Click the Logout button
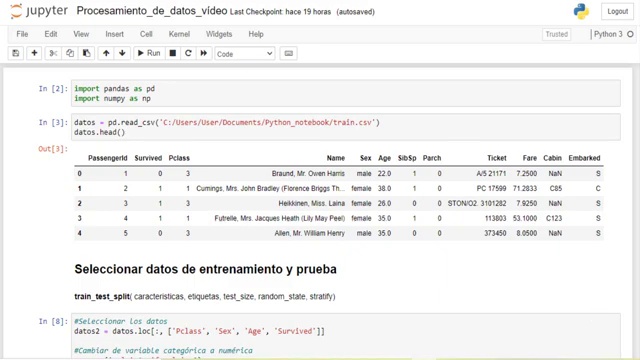 (x=617, y=11)
